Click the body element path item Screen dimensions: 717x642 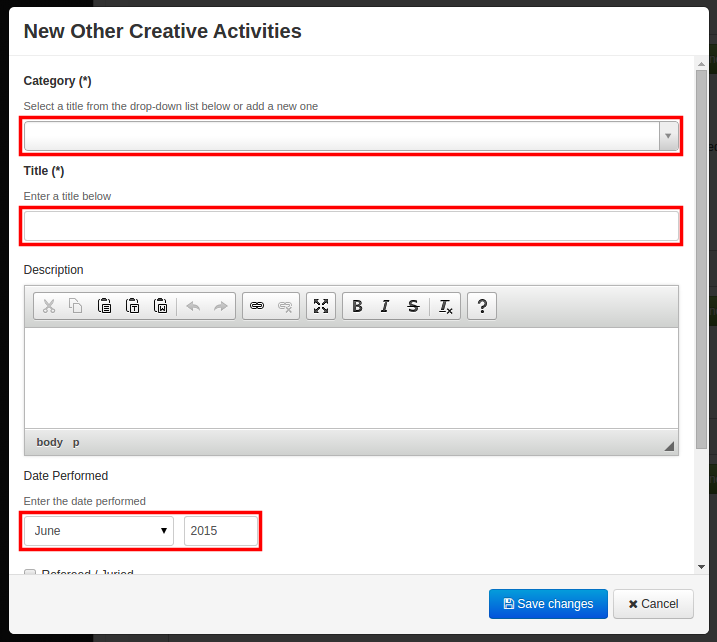pos(49,442)
